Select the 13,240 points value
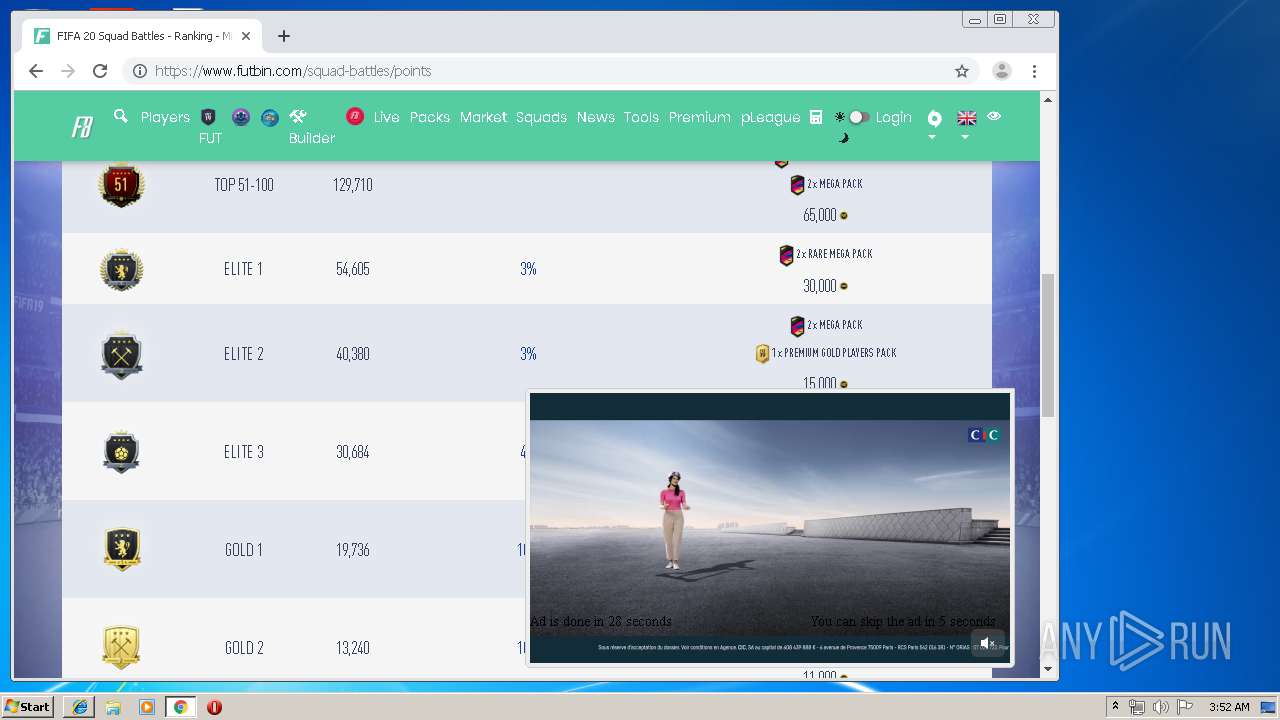Viewport: 1280px width, 720px height. click(352, 648)
